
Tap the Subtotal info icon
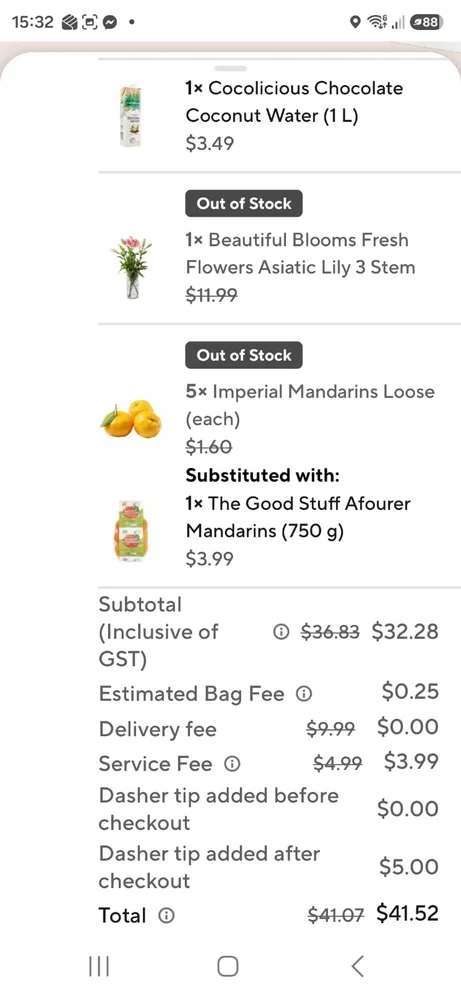pos(279,632)
